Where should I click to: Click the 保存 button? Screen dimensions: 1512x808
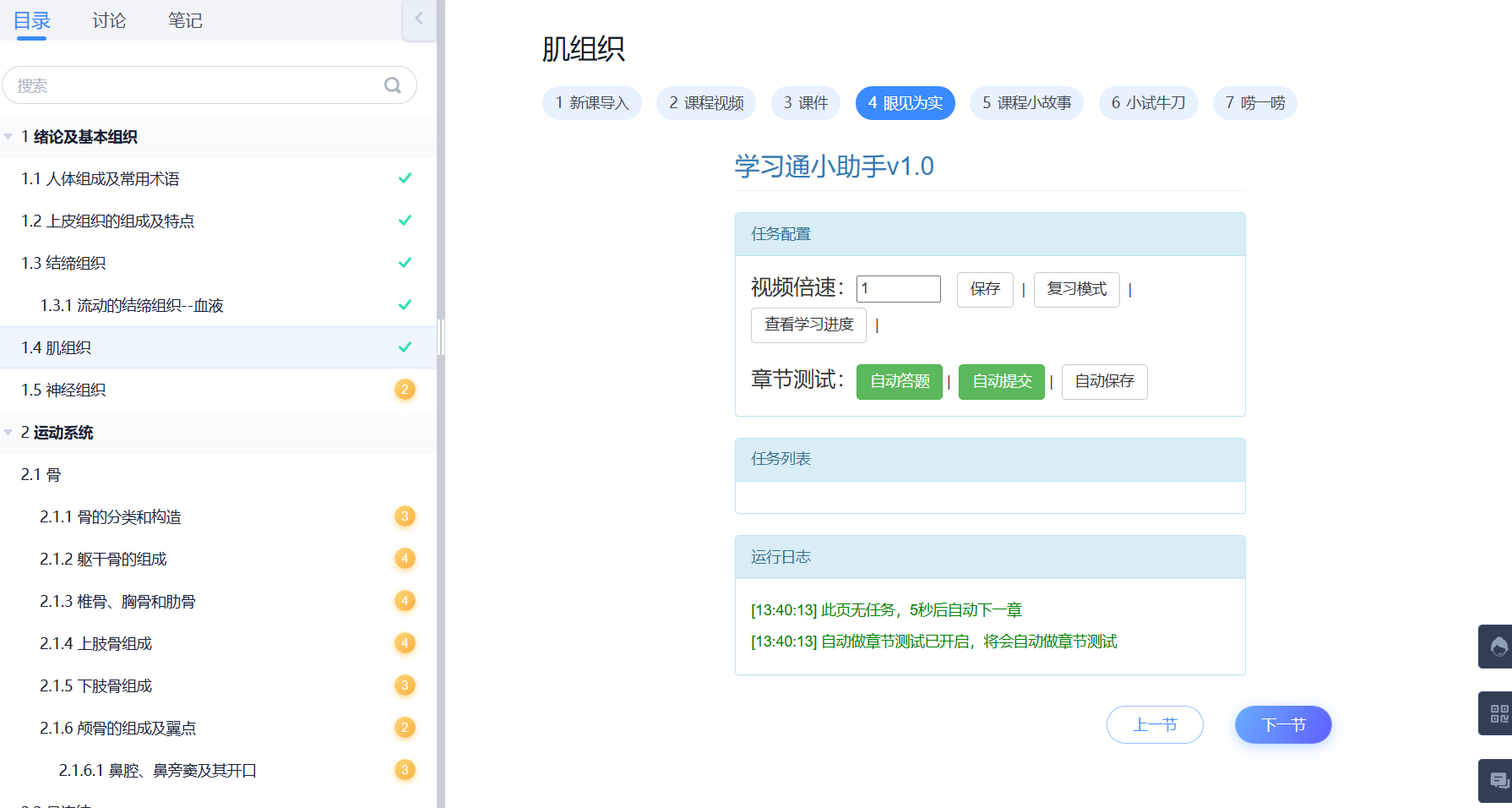pyautogui.click(x=985, y=289)
